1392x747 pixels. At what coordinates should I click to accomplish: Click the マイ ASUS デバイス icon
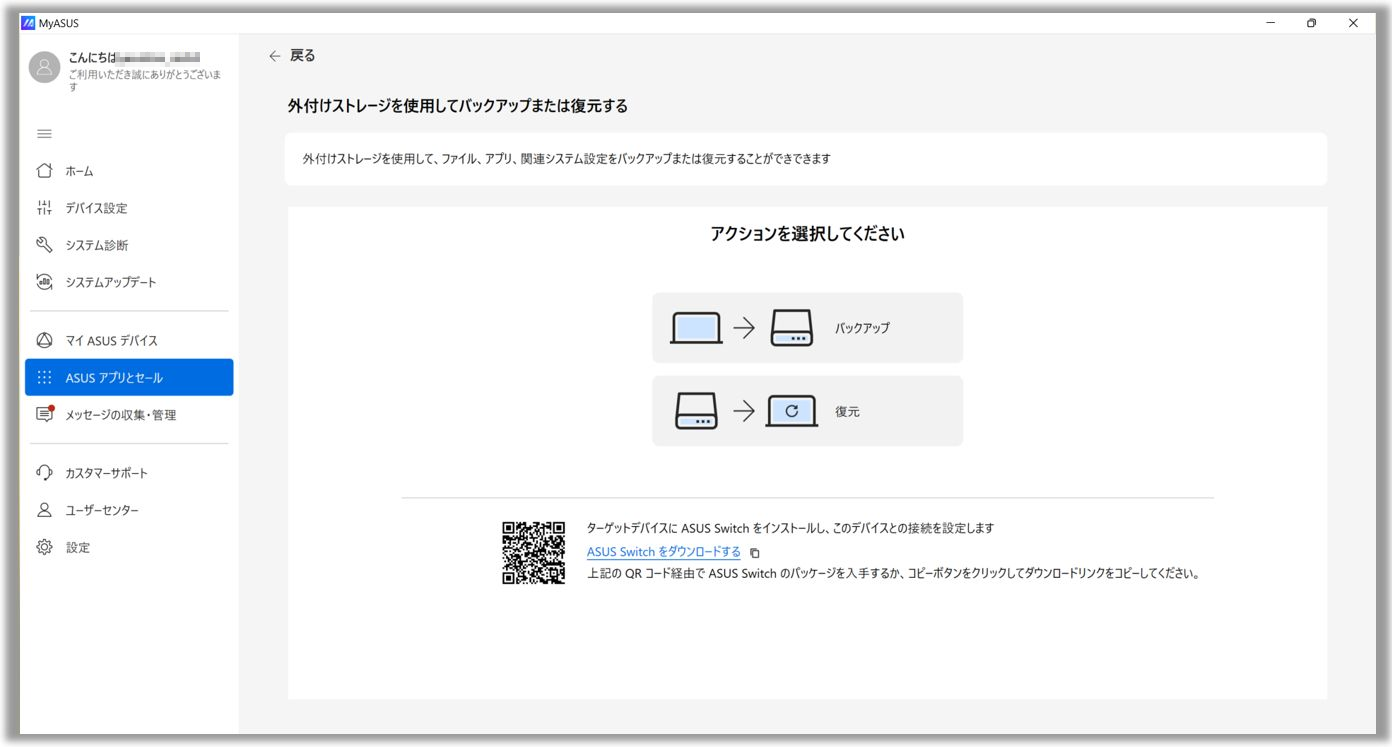[x=44, y=340]
